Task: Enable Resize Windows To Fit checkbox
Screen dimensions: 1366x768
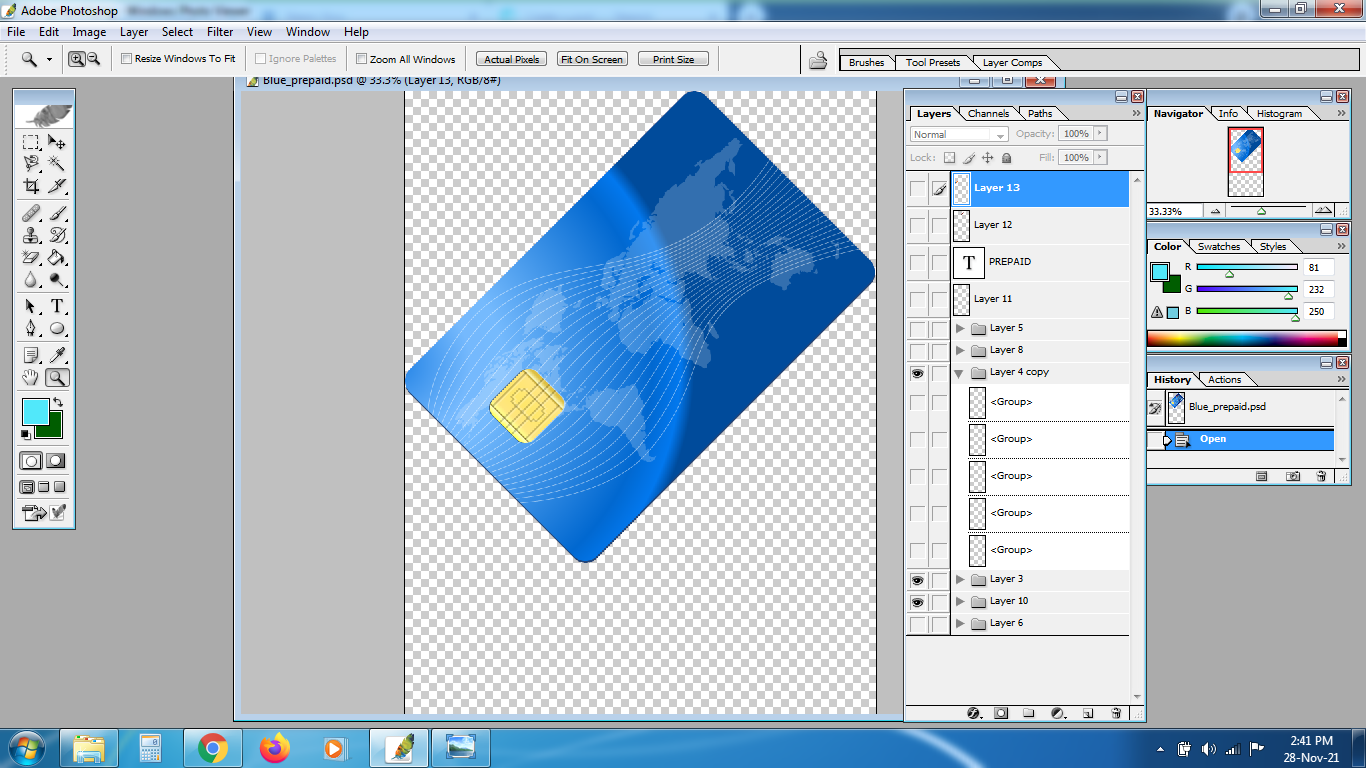Action: click(x=127, y=59)
